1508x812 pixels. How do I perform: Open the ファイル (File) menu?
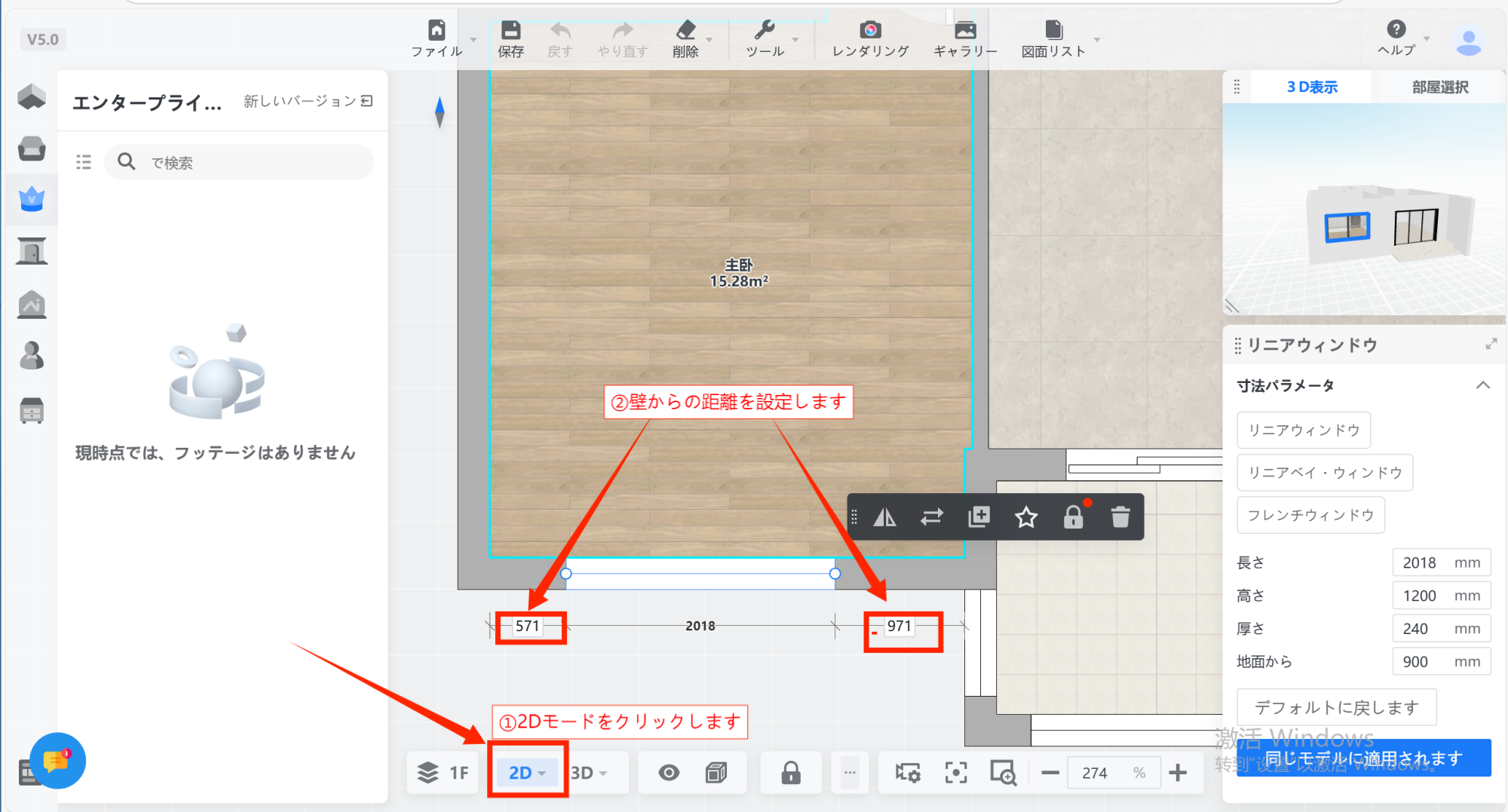pyautogui.click(x=437, y=38)
